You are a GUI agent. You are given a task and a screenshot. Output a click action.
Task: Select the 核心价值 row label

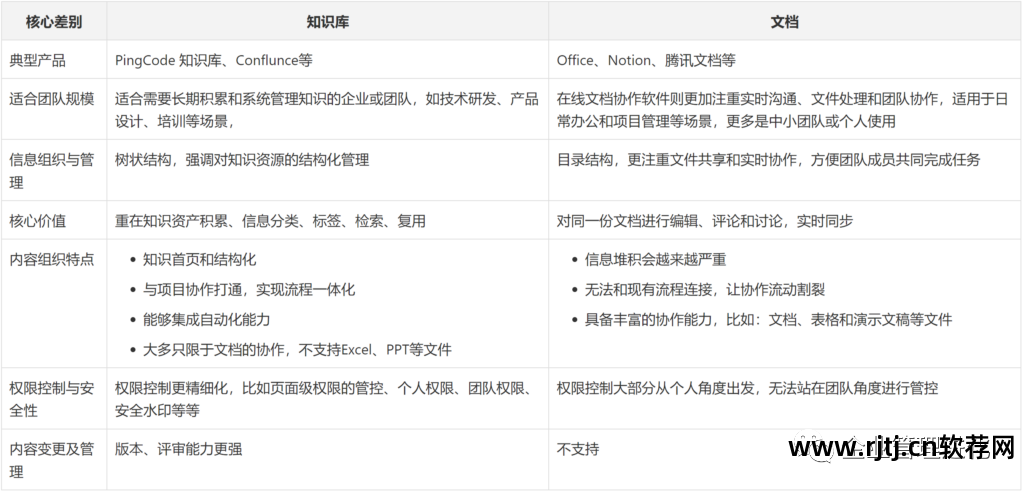coord(38,220)
